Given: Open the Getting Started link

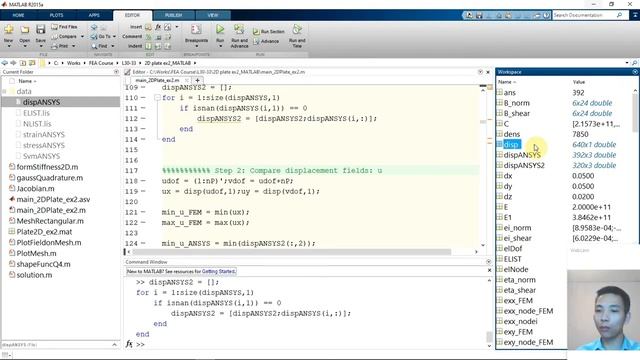Looking at the screenshot, I should [219, 271].
